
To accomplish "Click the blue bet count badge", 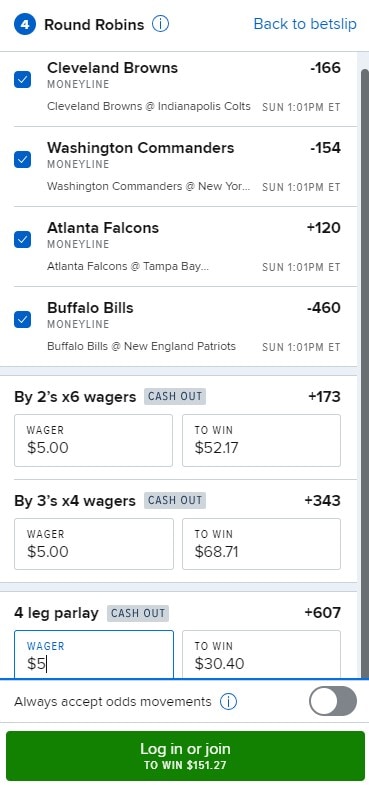I will point(25,25).
